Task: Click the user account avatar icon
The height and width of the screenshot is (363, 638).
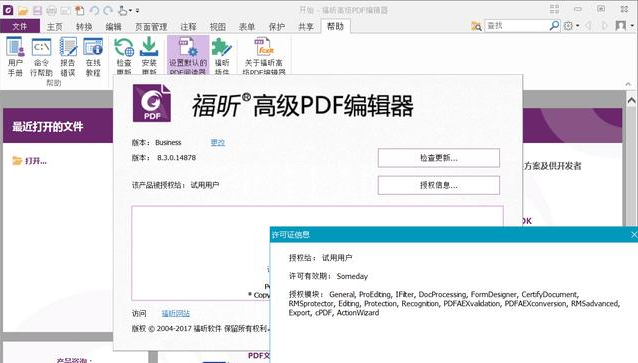Action: pyautogui.click(x=621, y=26)
